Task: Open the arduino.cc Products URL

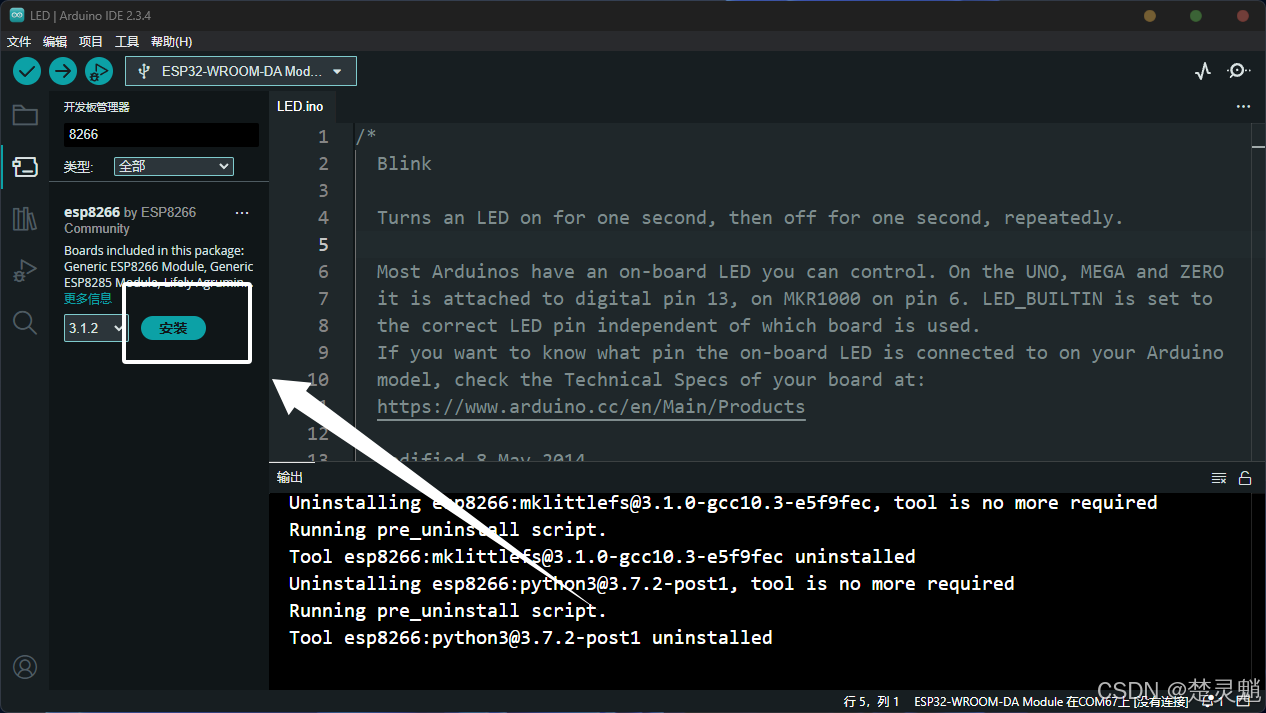Action: pyautogui.click(x=591, y=407)
